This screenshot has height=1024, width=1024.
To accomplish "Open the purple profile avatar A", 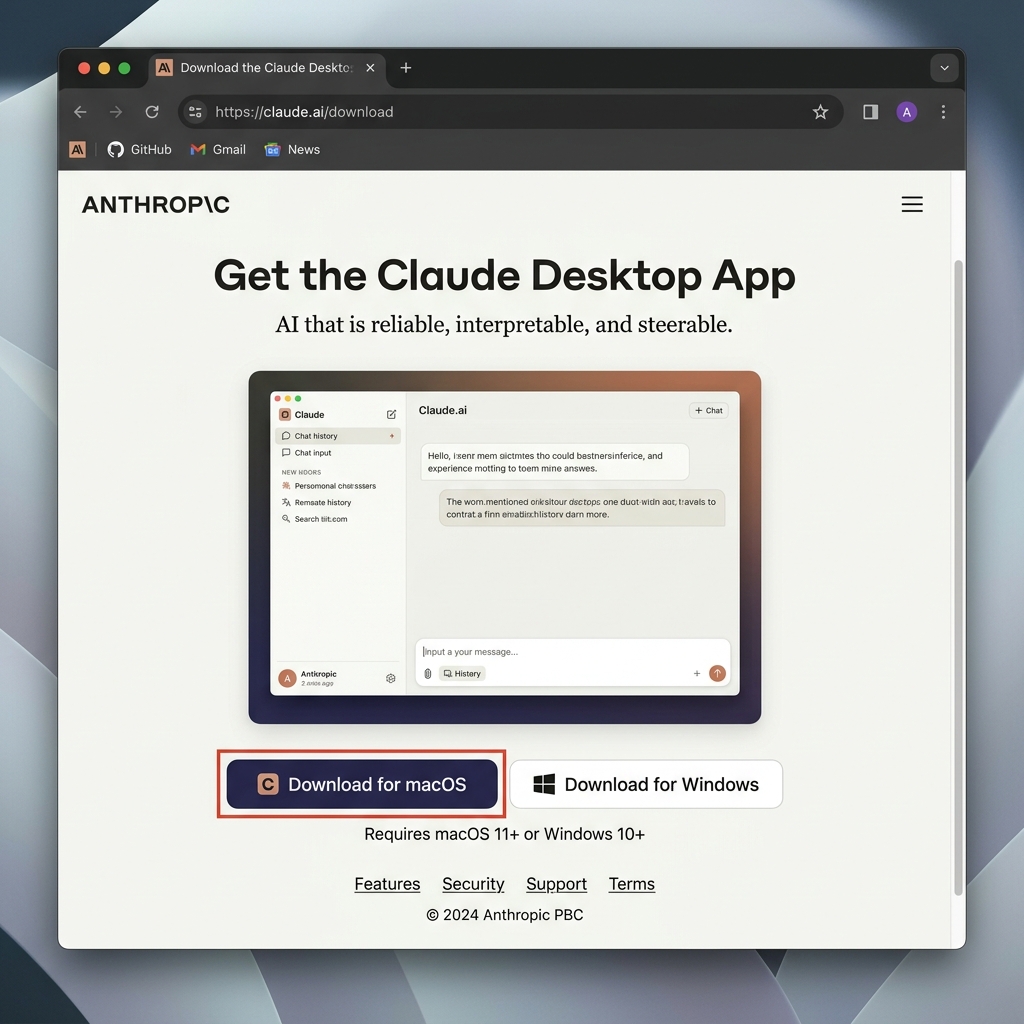I will [x=906, y=112].
